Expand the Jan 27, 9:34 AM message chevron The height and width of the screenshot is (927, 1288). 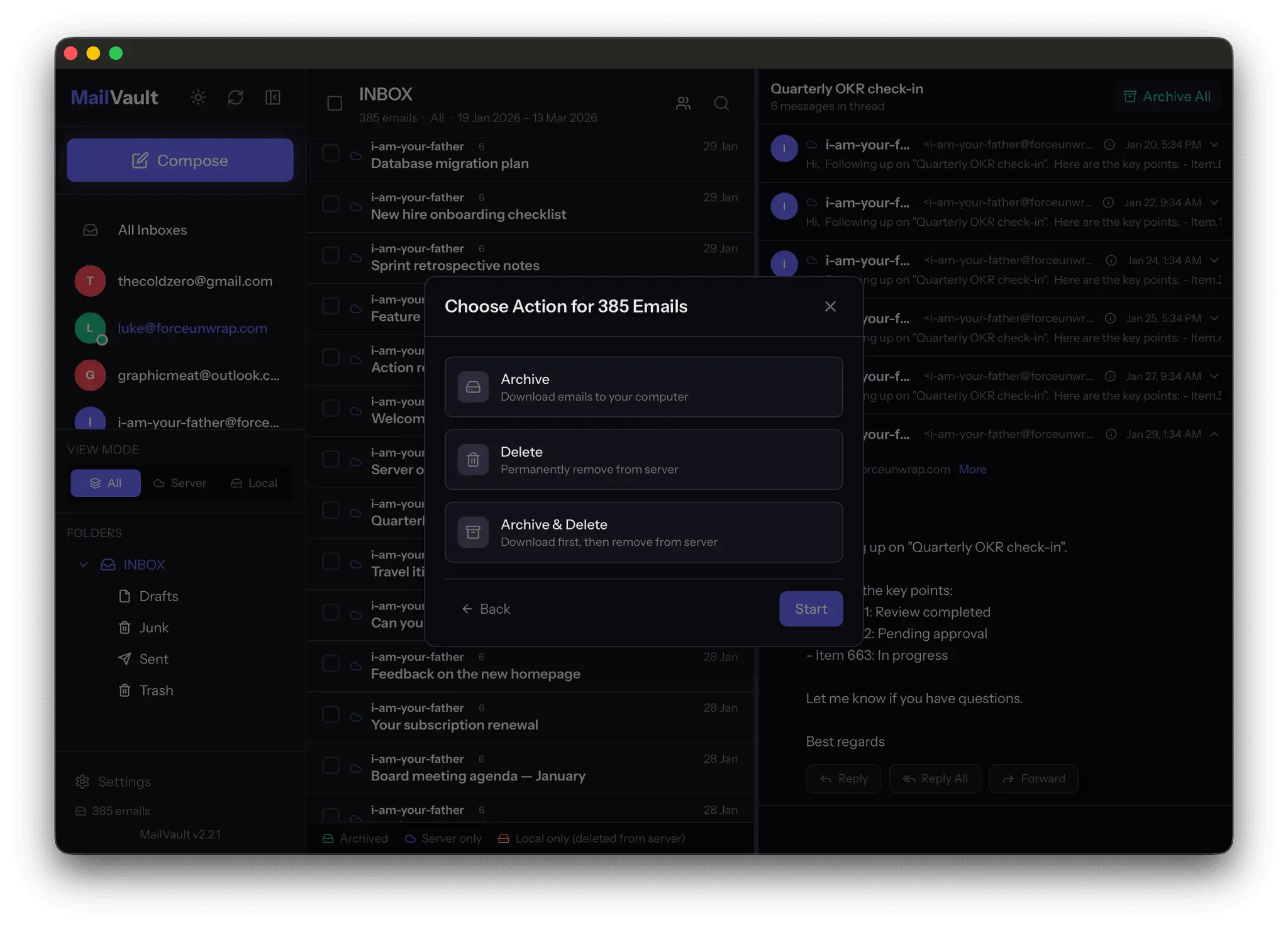coord(1214,376)
